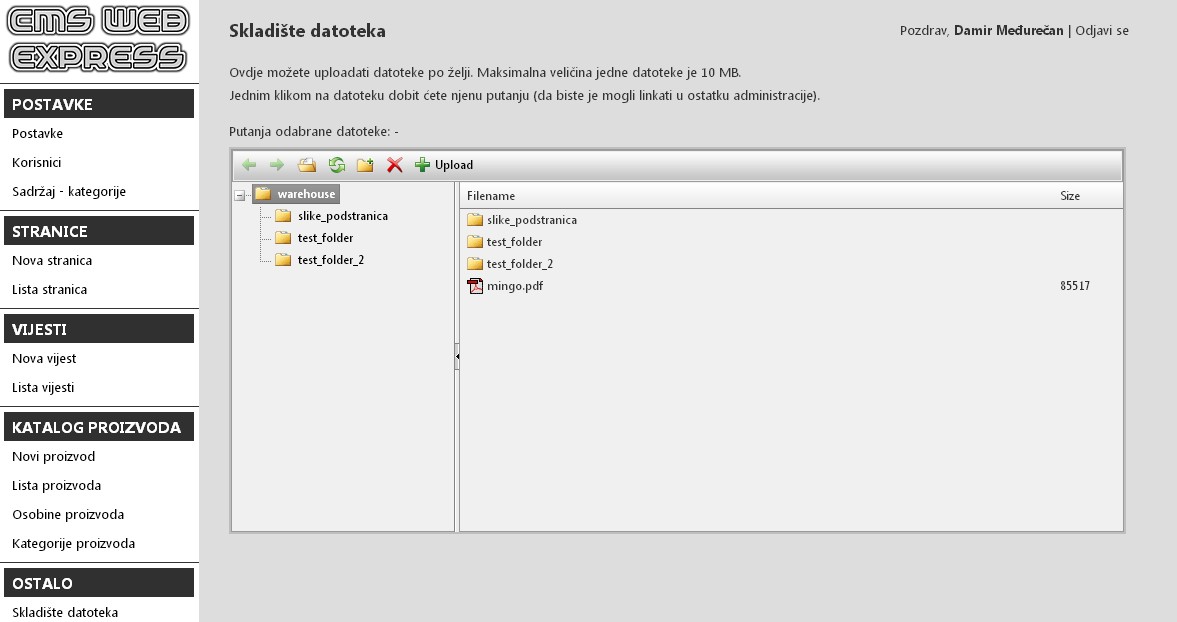Viewport: 1177px width, 622px height.
Task: Click the back navigation arrow in the file toolbar
Action: [249, 164]
